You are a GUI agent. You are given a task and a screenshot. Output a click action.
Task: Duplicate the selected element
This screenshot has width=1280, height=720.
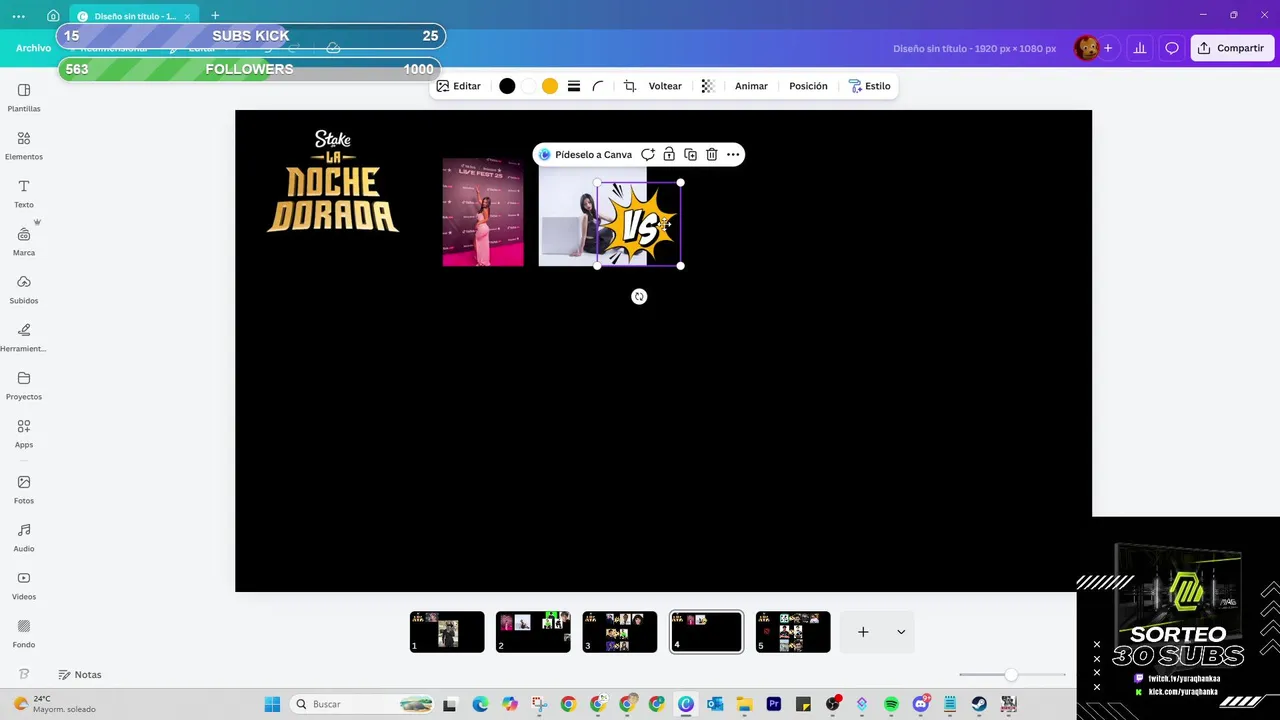(690, 154)
